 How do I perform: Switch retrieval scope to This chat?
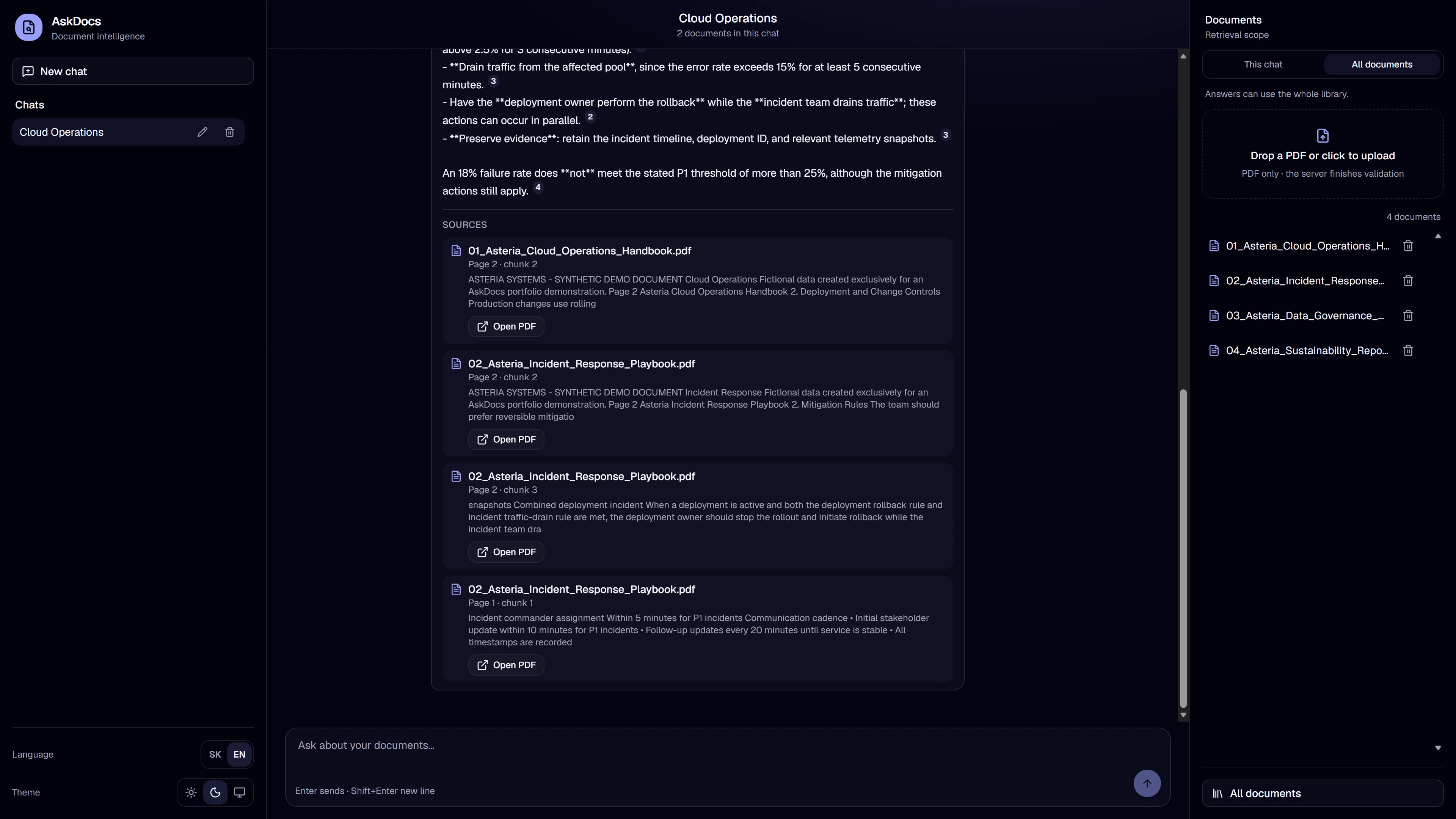[x=1263, y=64]
